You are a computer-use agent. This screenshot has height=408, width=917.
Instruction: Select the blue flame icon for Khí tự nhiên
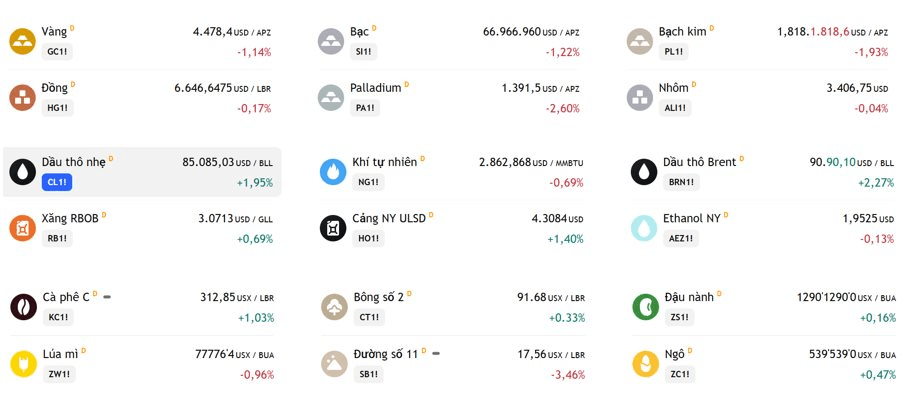pos(333,172)
